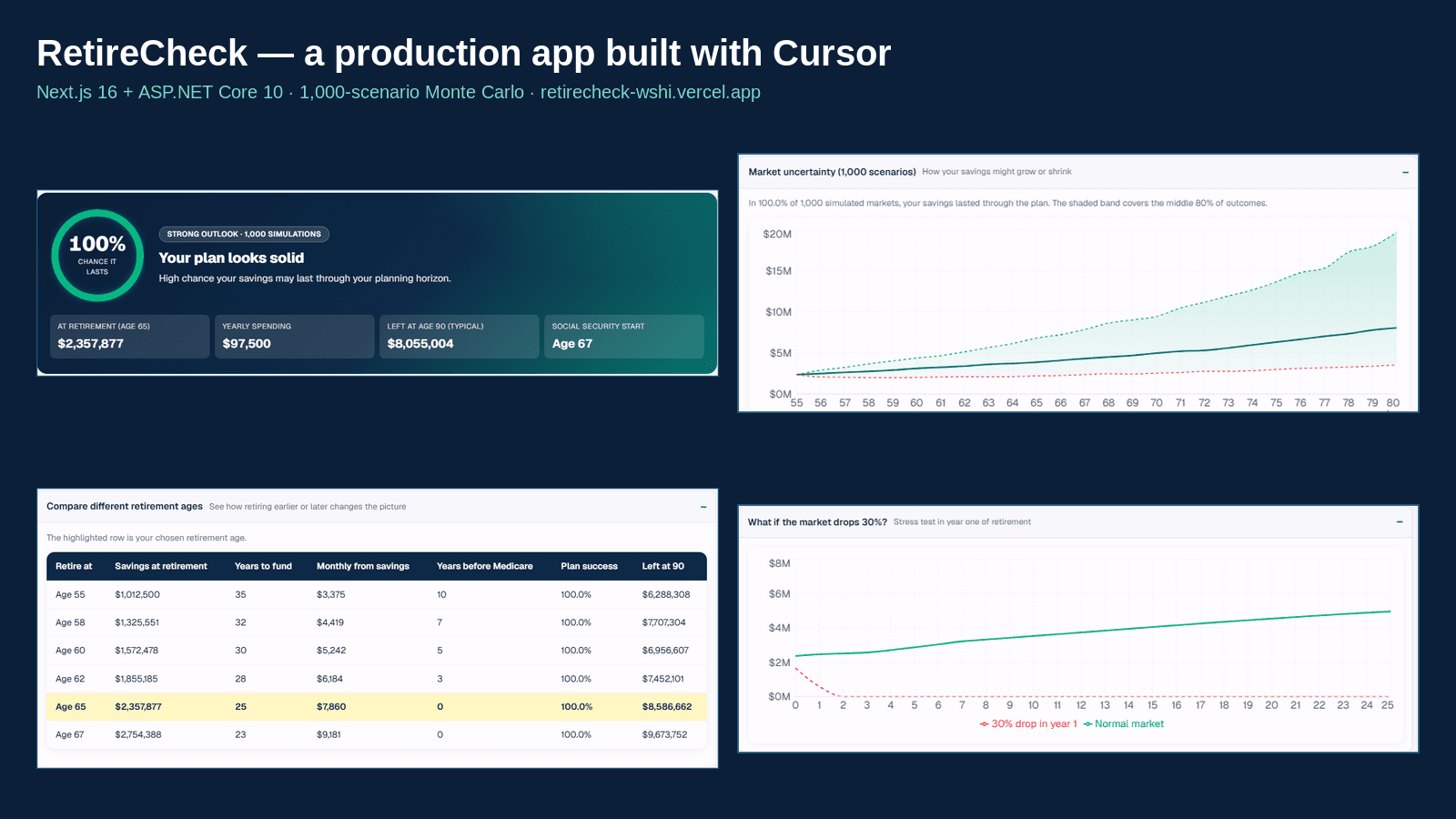Image resolution: width=1456 pixels, height=819 pixels.
Task: Click the Years before Medicare value 10
Action: pos(441,595)
